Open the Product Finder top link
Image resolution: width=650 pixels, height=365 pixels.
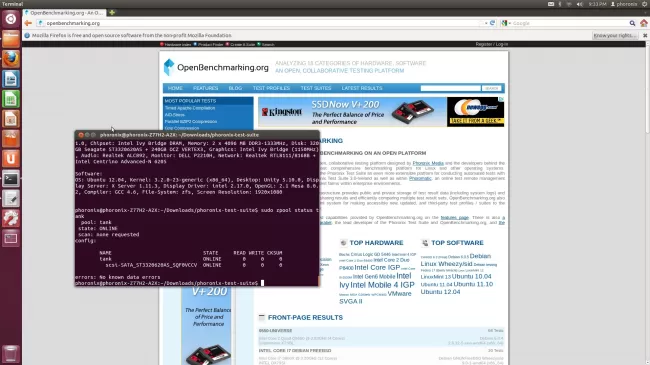coord(211,44)
